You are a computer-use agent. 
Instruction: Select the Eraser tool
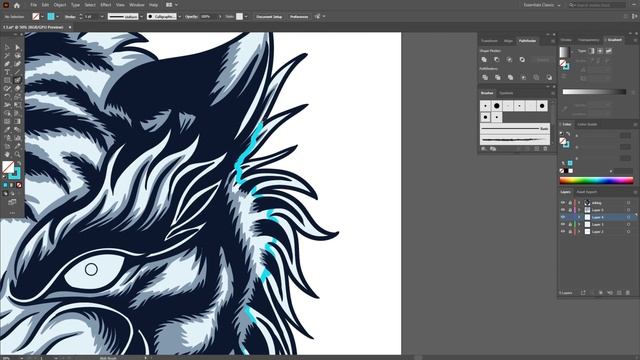coord(18,88)
